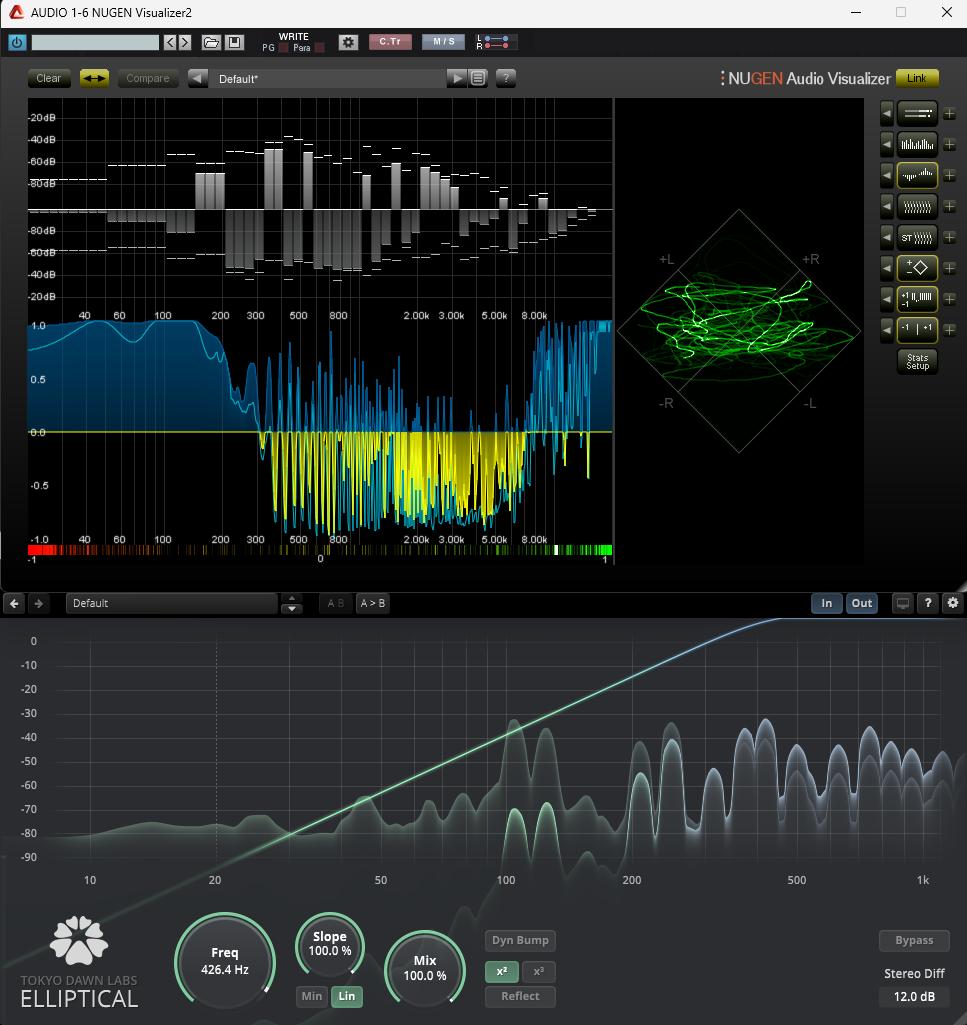Toggle the C.Tr button
Screen dimensions: 967x1025
pyautogui.click(x=390, y=42)
